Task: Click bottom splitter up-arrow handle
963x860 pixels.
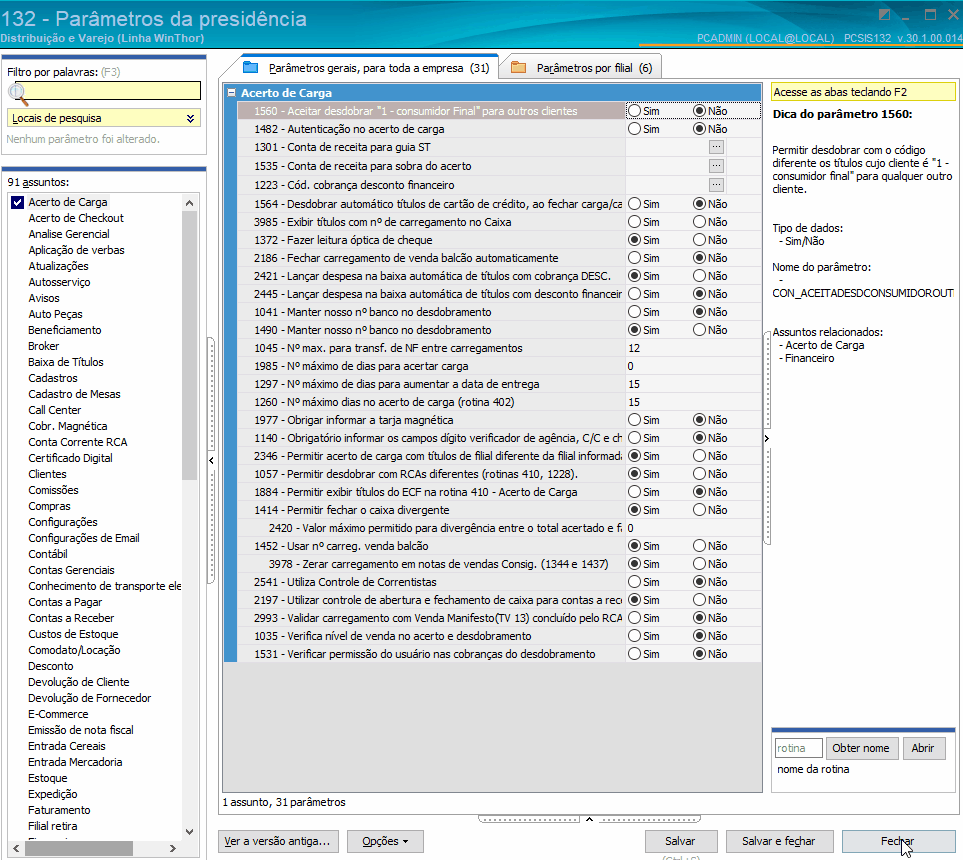Action: (589, 819)
